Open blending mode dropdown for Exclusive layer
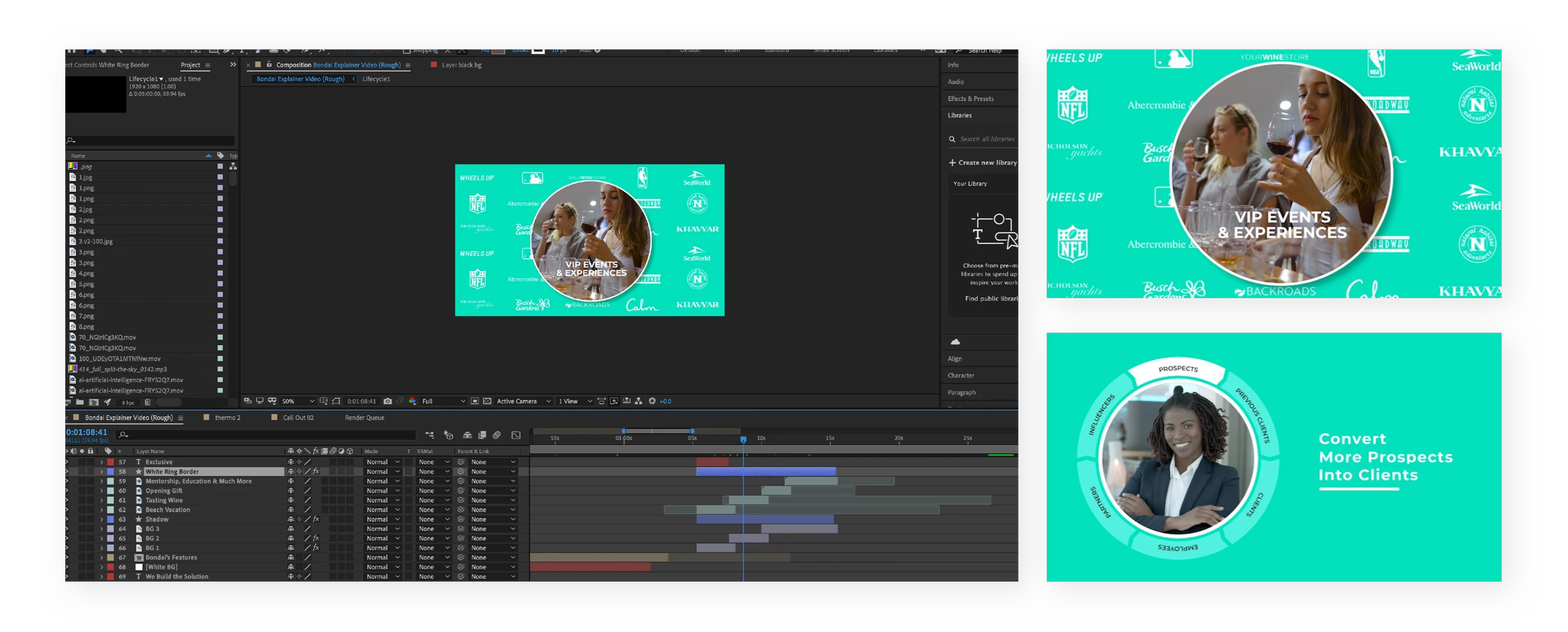Viewport: 1568px width, 632px height. coord(383,462)
